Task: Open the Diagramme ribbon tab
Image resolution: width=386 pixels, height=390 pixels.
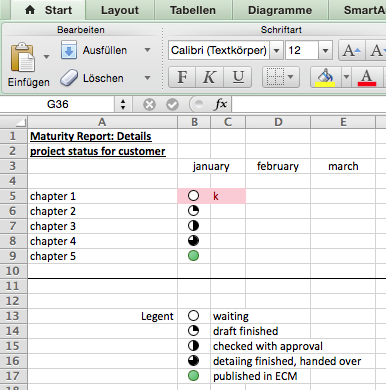Action: [280, 10]
